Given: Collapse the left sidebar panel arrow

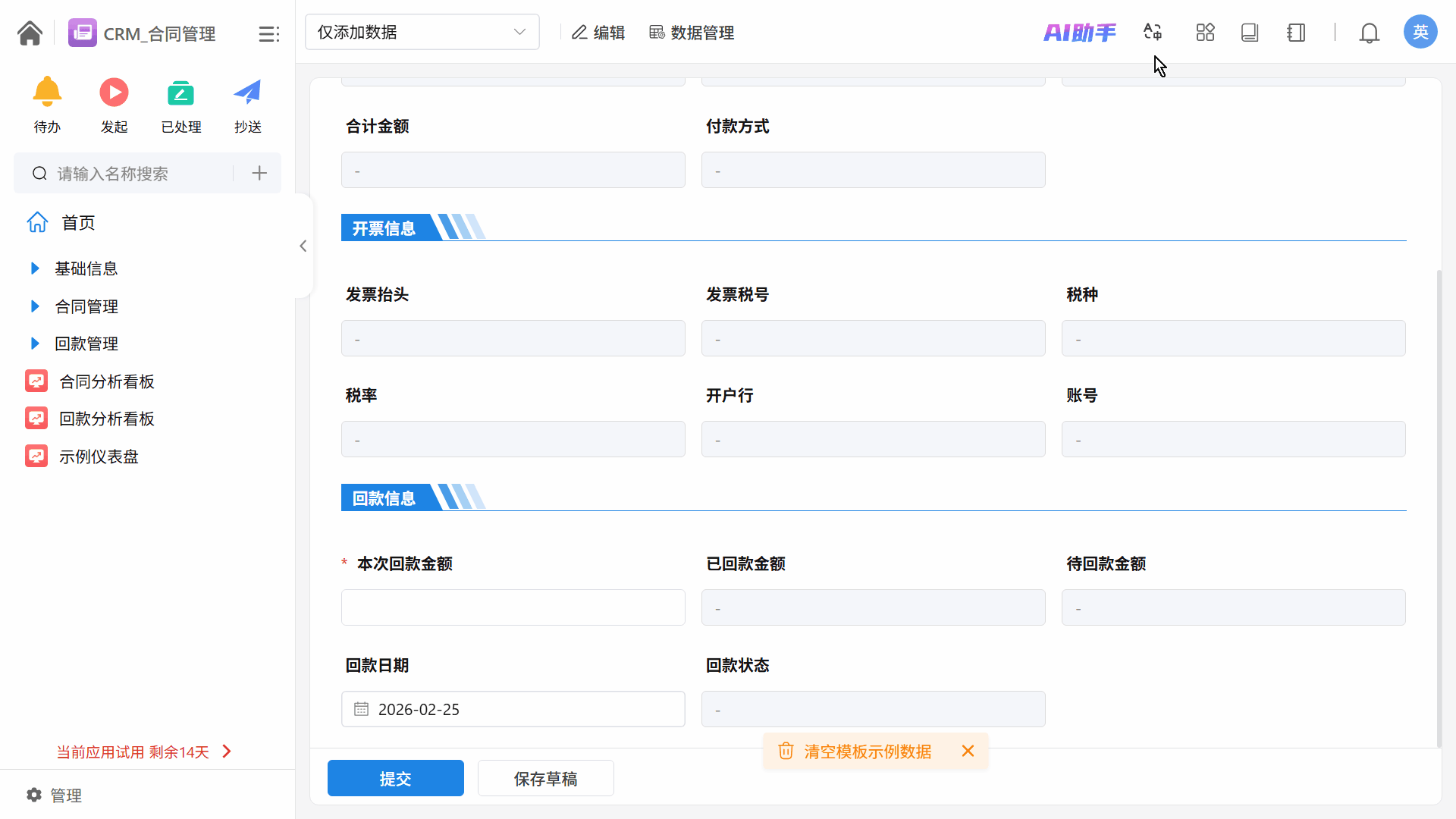Looking at the screenshot, I should pos(303,246).
